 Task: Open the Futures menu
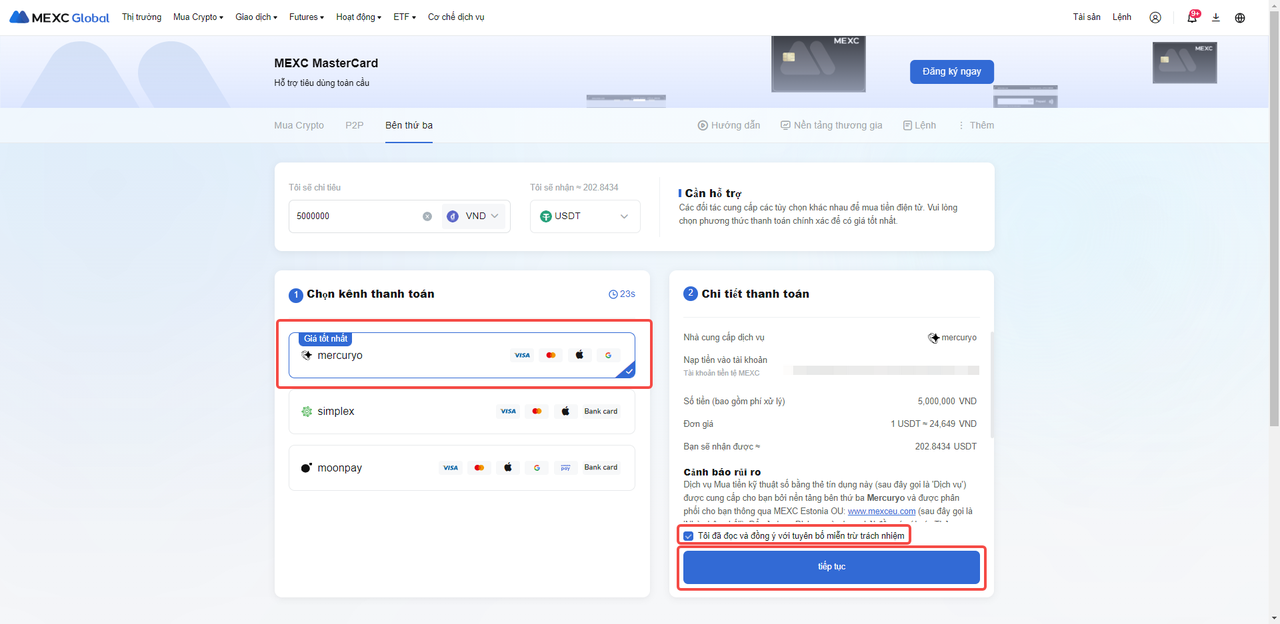pos(306,17)
